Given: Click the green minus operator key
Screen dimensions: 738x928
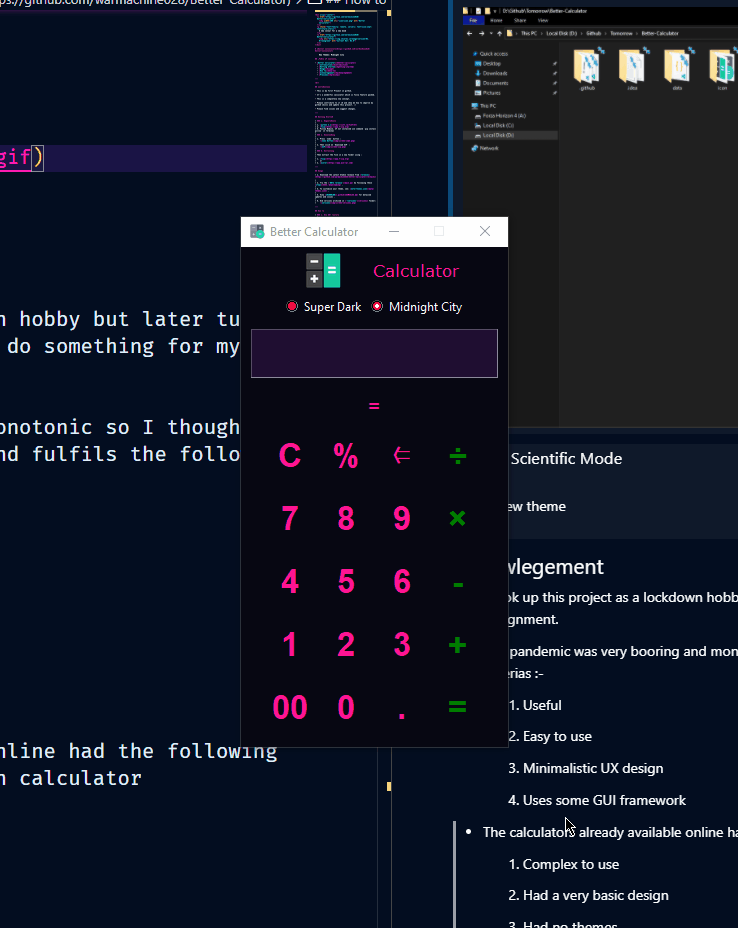Looking at the screenshot, I should pyautogui.click(x=457, y=585).
